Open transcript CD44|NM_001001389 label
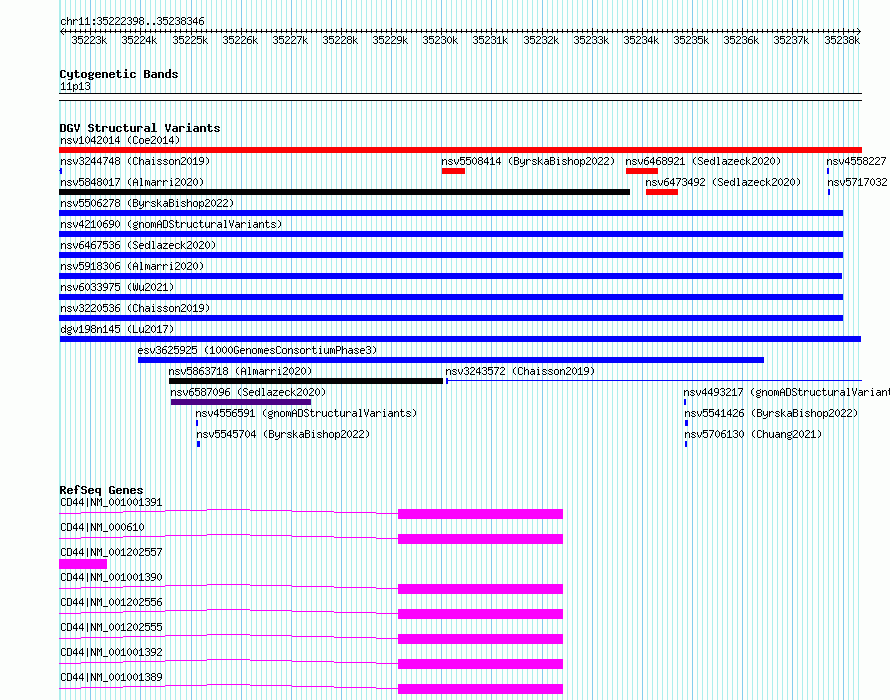The width and height of the screenshot is (890, 700). pyautogui.click(x=111, y=677)
